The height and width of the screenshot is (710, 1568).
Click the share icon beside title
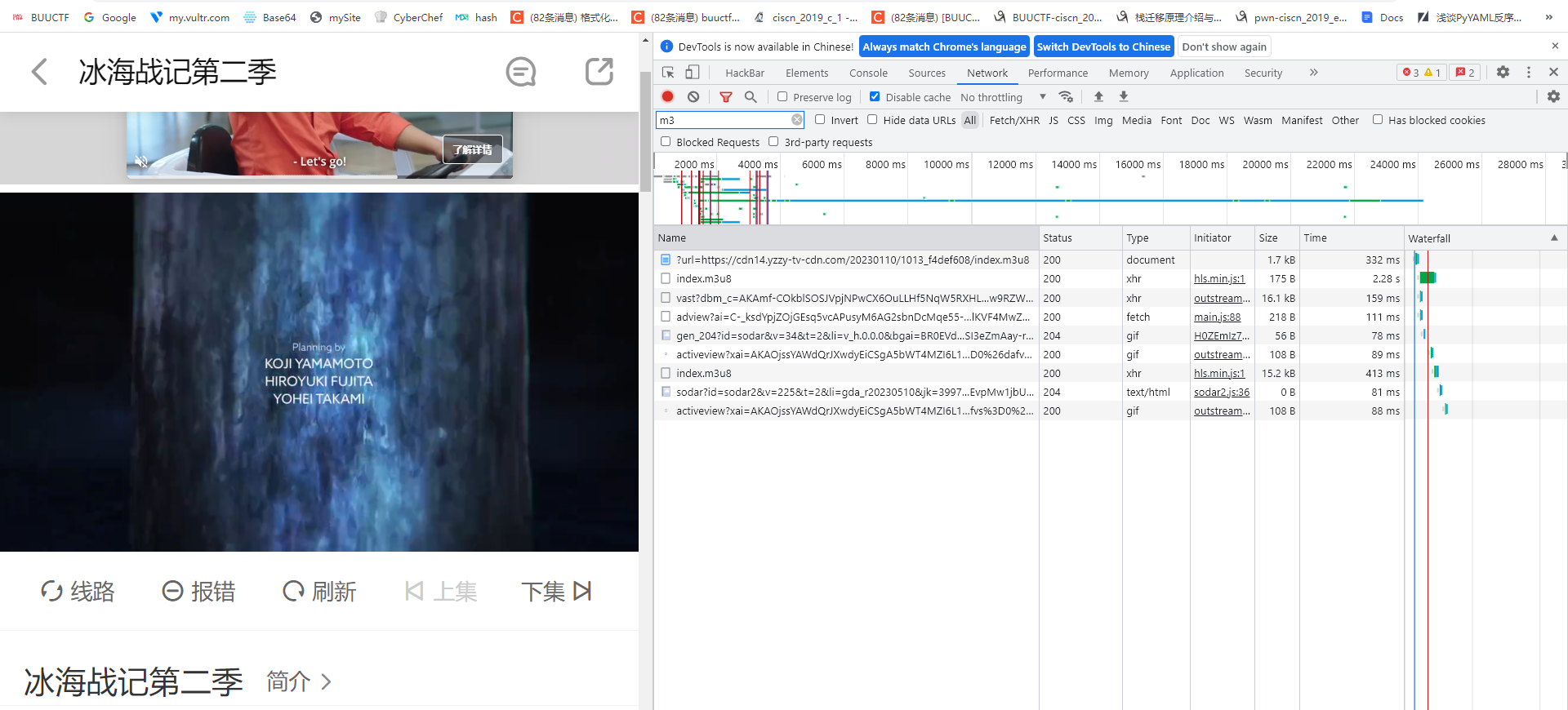click(x=599, y=72)
